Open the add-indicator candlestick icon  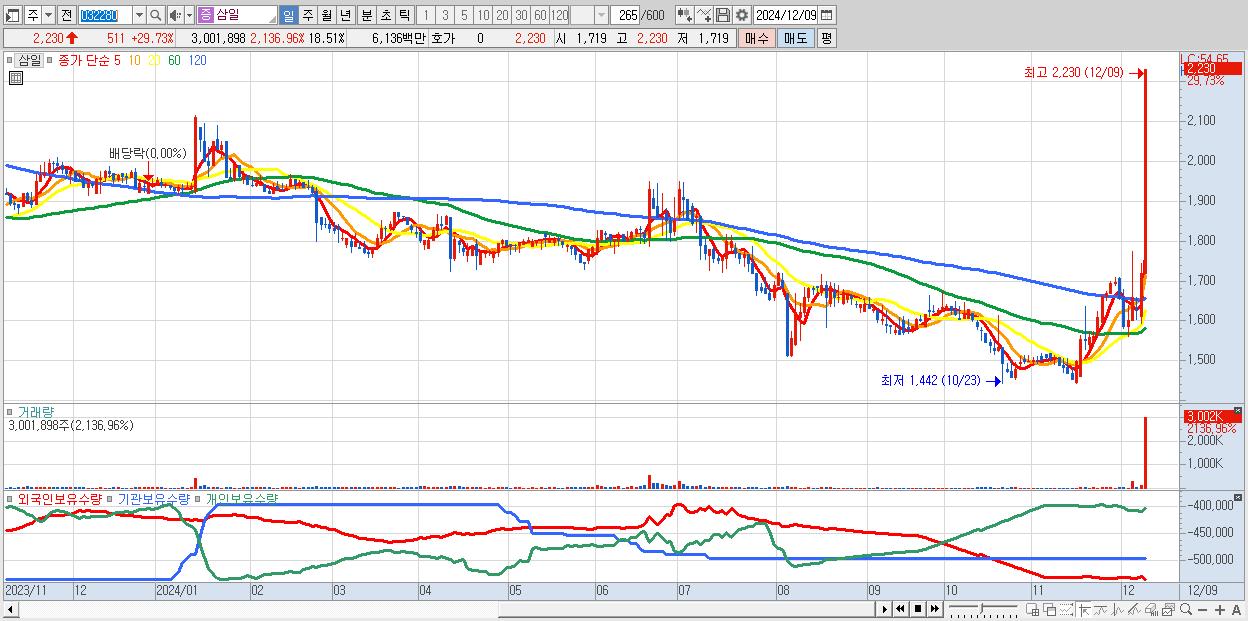coord(686,15)
